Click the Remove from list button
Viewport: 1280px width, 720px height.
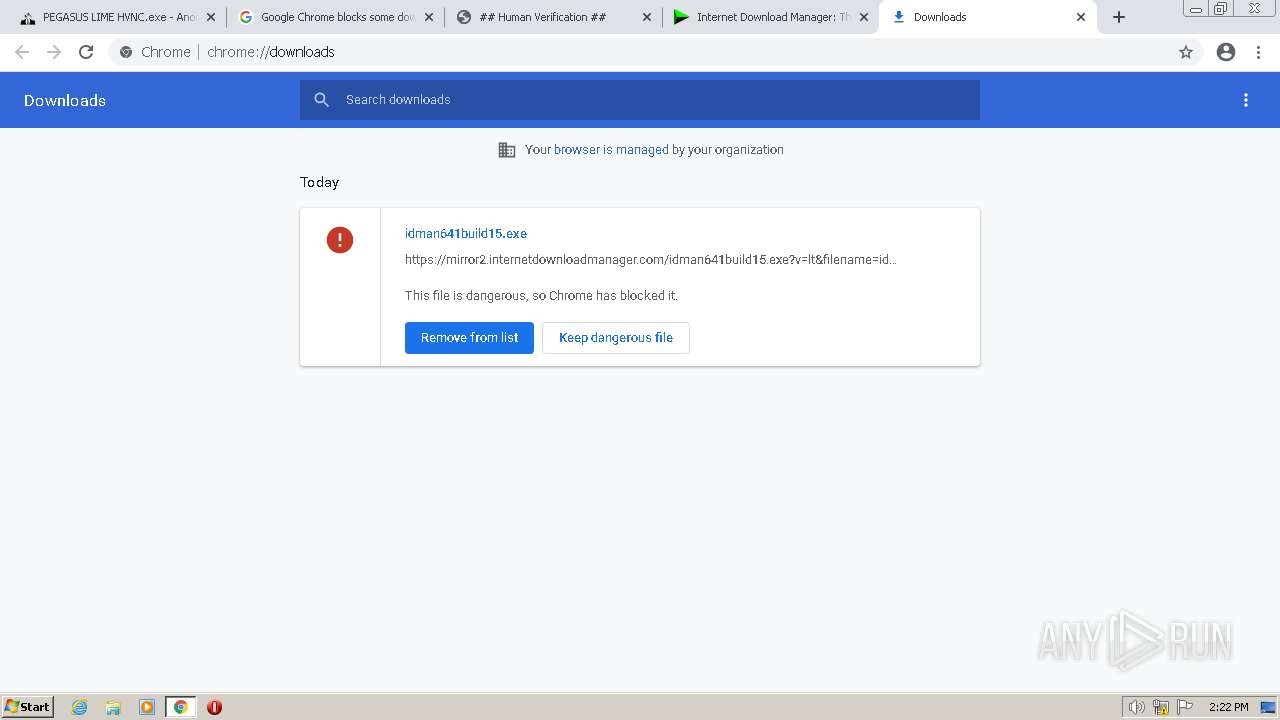click(x=469, y=338)
